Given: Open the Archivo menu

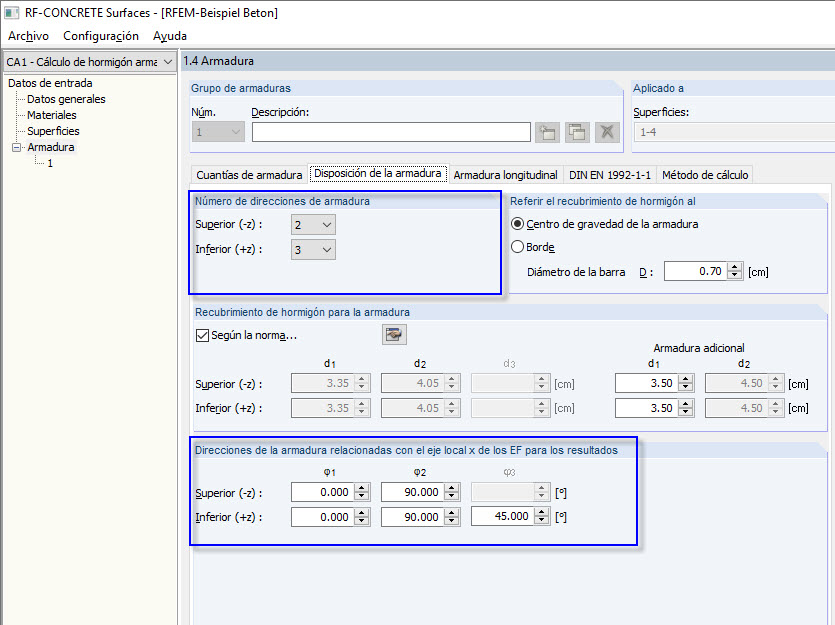Looking at the screenshot, I should [x=28, y=36].
